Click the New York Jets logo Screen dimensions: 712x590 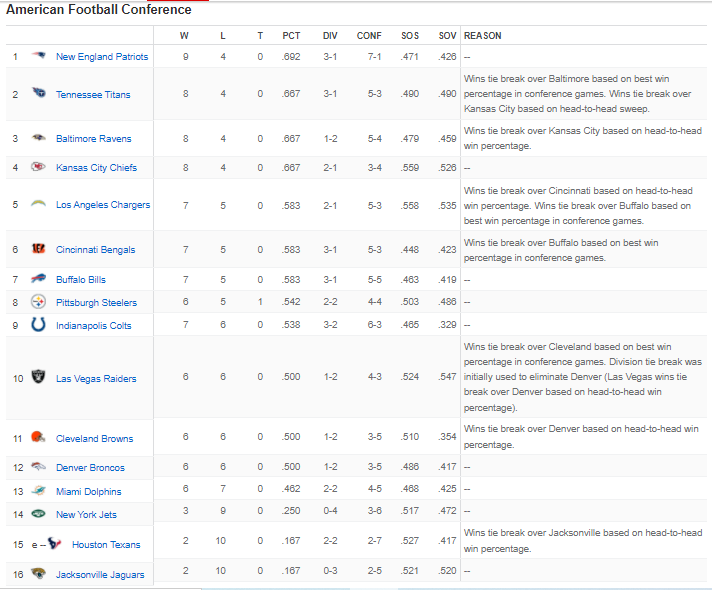pyautogui.click(x=39, y=514)
